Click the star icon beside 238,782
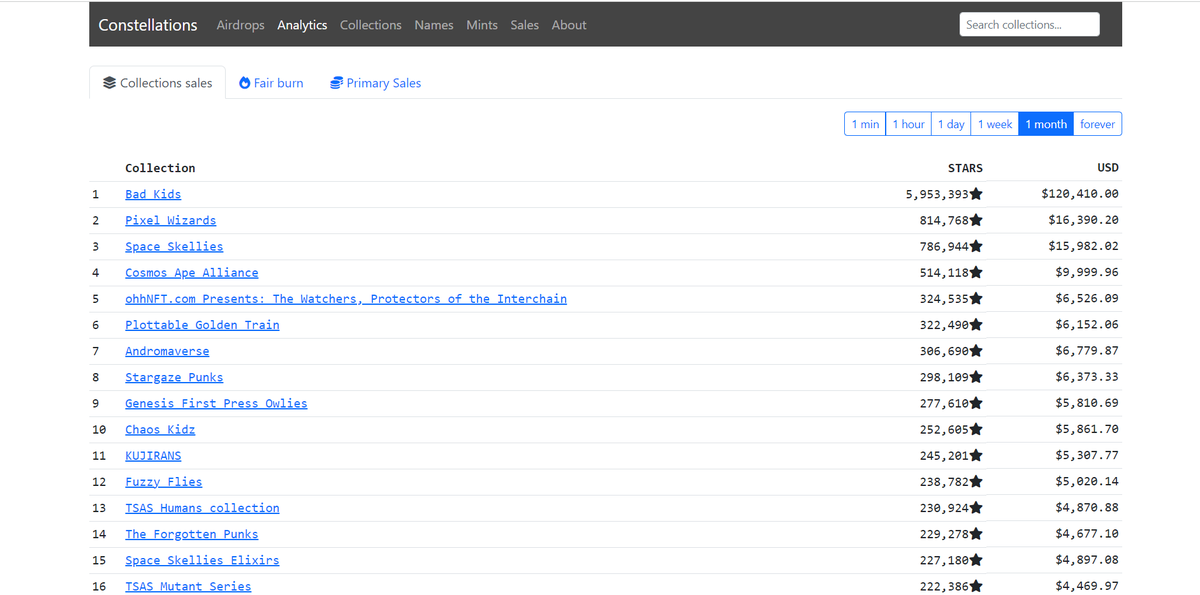The image size is (1200, 595). click(x=976, y=481)
